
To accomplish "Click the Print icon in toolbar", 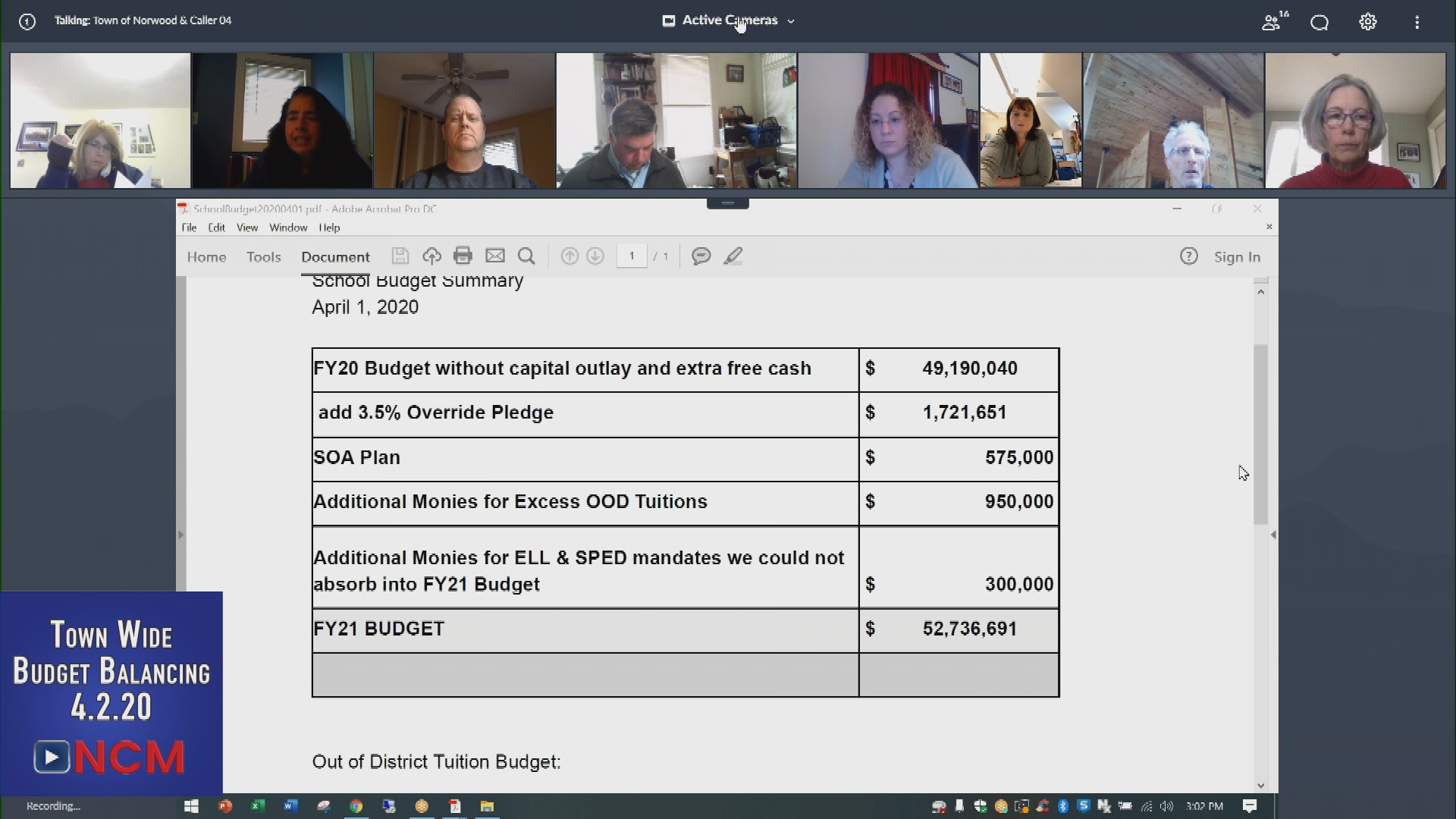I will point(463,256).
